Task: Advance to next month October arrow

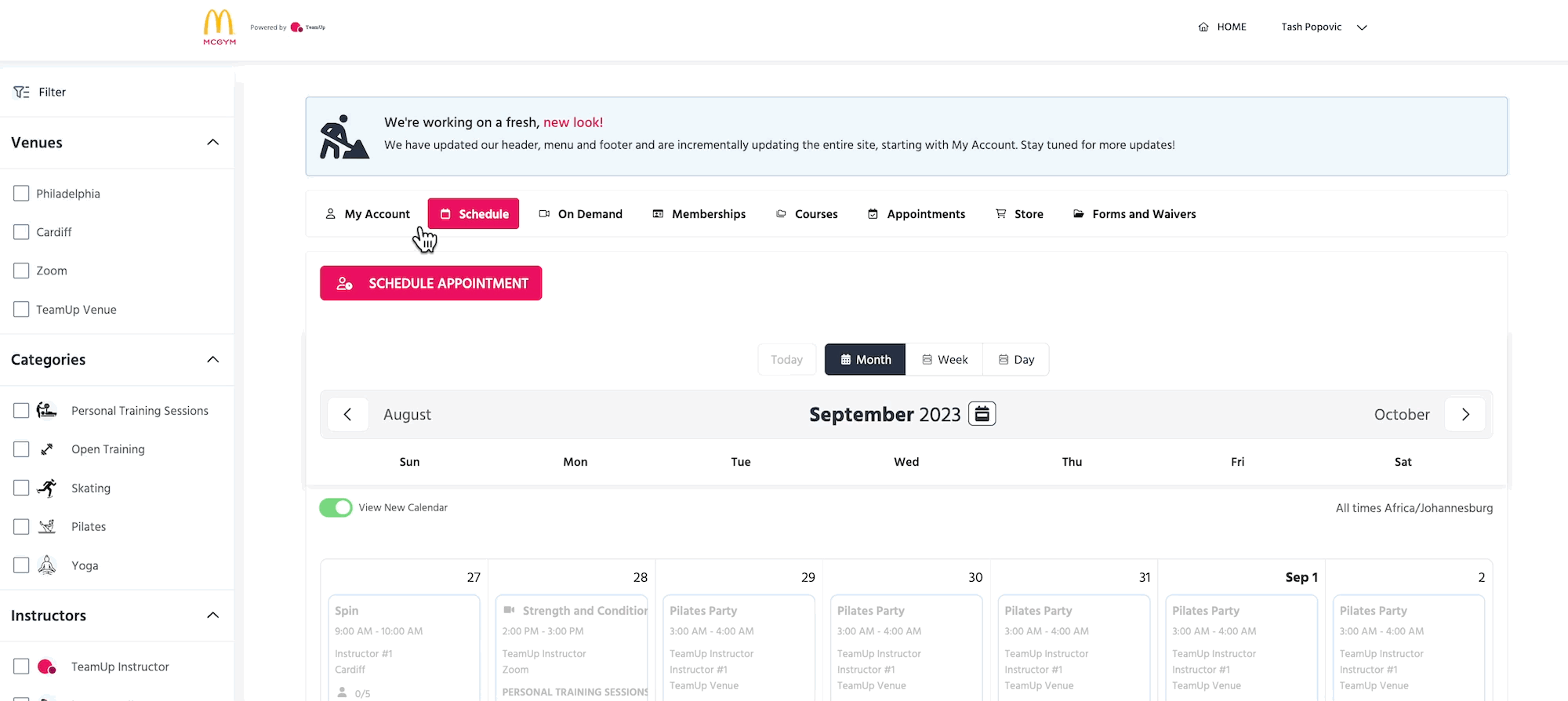Action: pyautogui.click(x=1465, y=415)
